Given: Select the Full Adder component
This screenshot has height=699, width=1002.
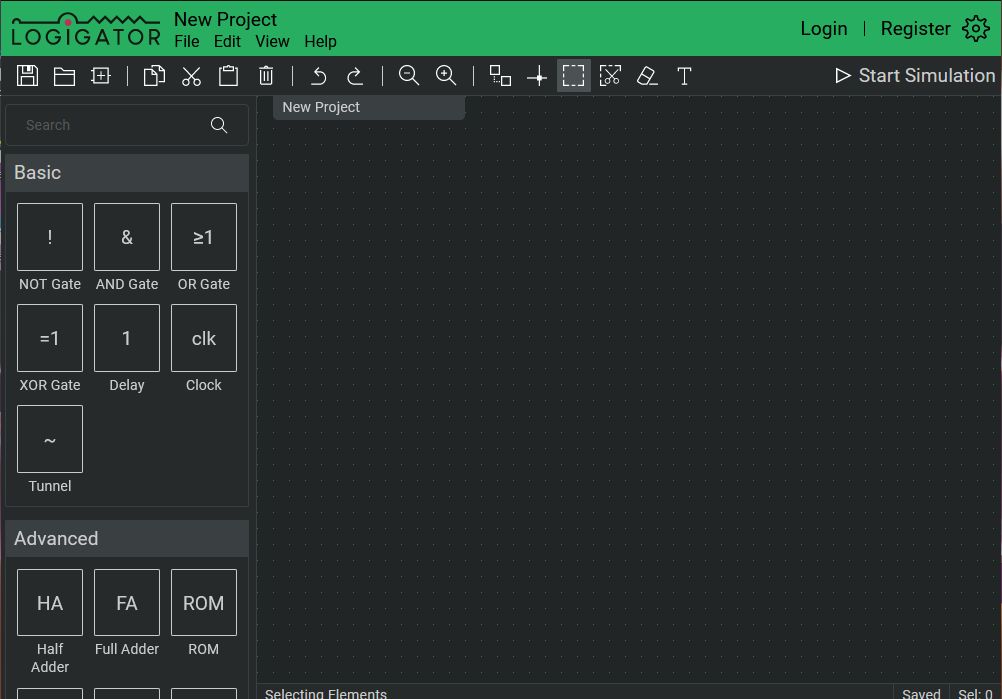Looking at the screenshot, I should tap(126, 602).
